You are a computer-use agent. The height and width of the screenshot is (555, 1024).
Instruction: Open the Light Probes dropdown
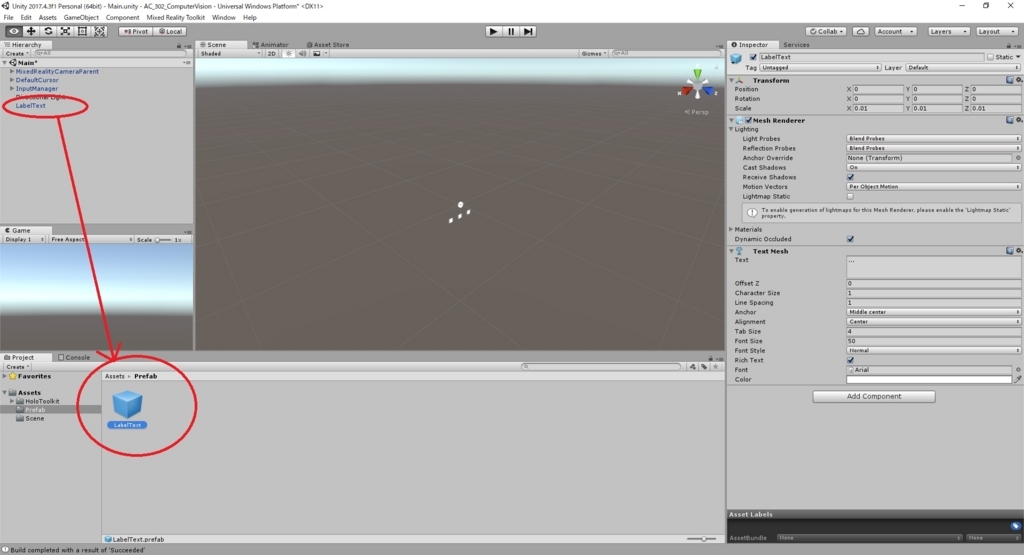point(933,138)
